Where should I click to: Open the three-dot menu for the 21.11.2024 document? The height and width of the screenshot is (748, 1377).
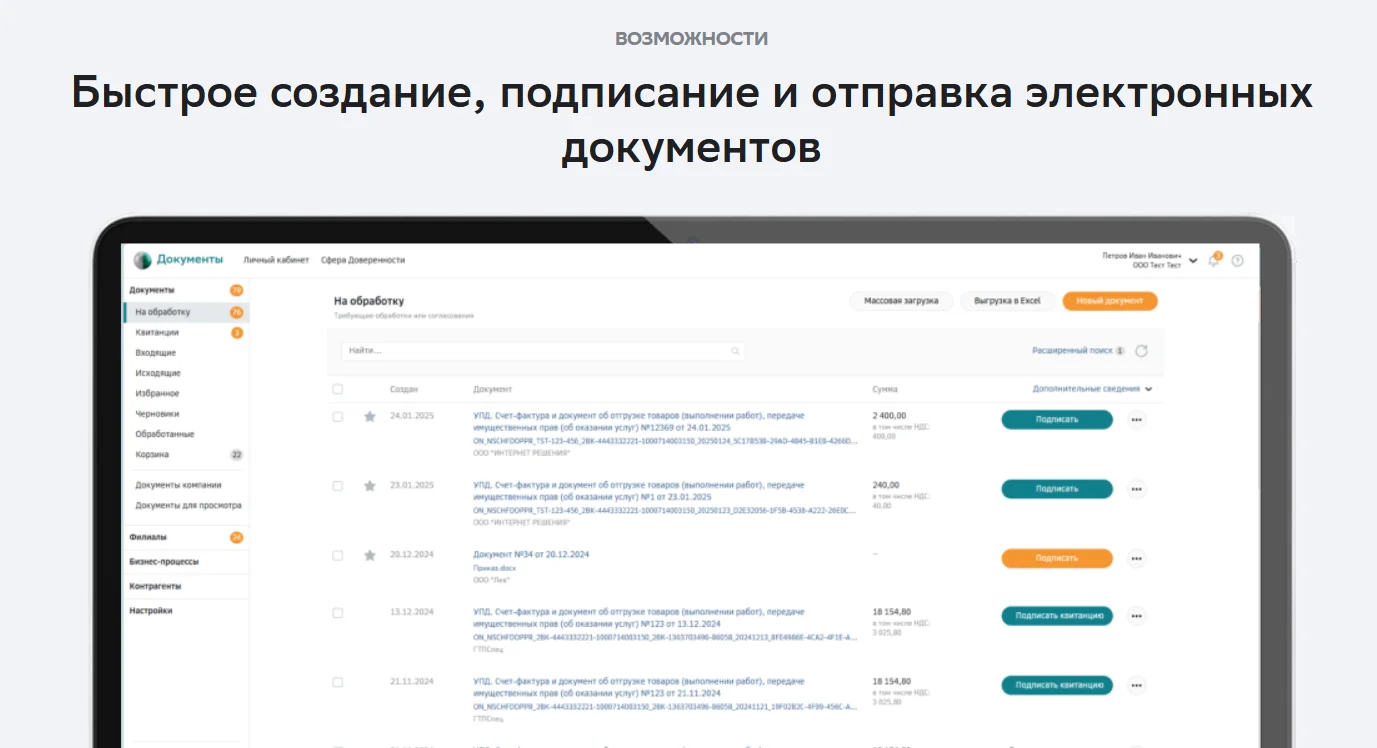pyautogui.click(x=1136, y=685)
